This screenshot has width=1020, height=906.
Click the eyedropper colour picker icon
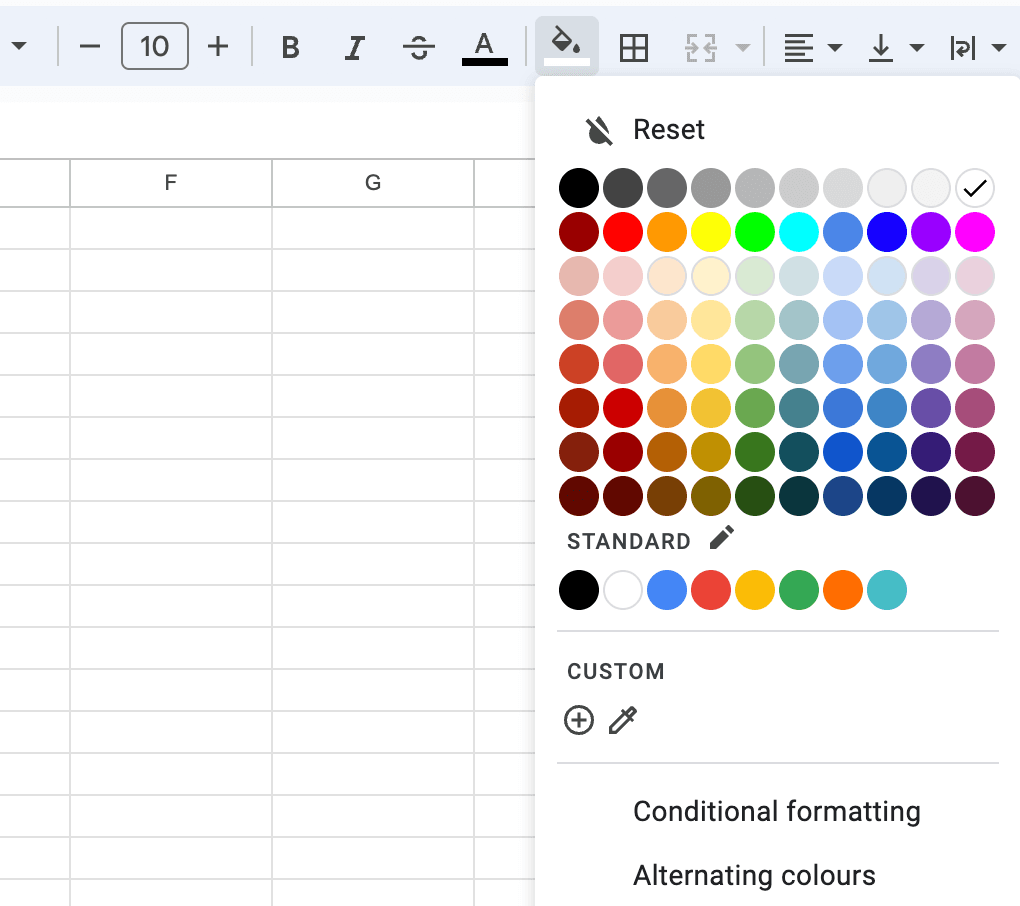pos(623,720)
